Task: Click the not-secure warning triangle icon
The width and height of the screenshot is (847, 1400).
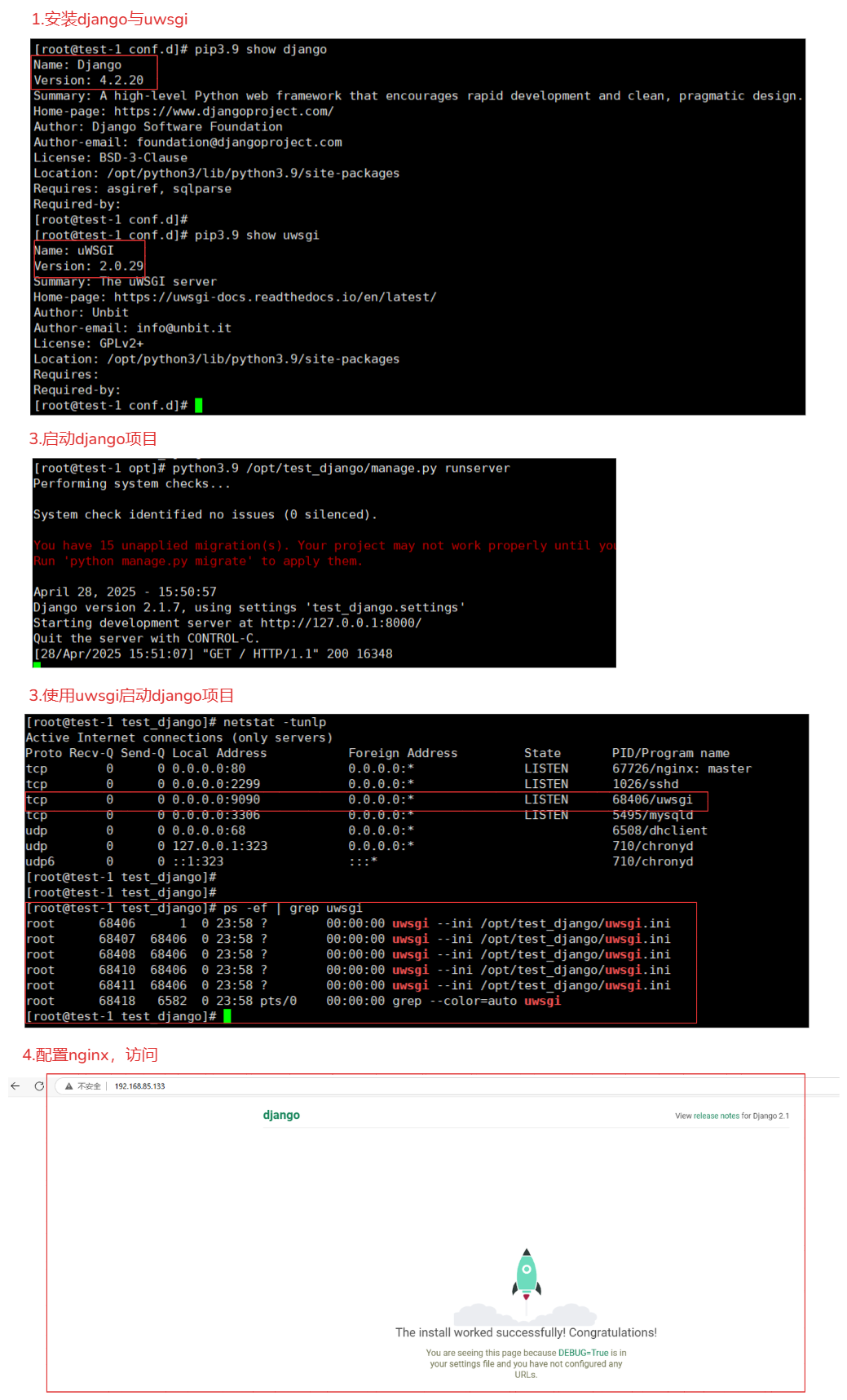Action: pyautogui.click(x=69, y=1086)
